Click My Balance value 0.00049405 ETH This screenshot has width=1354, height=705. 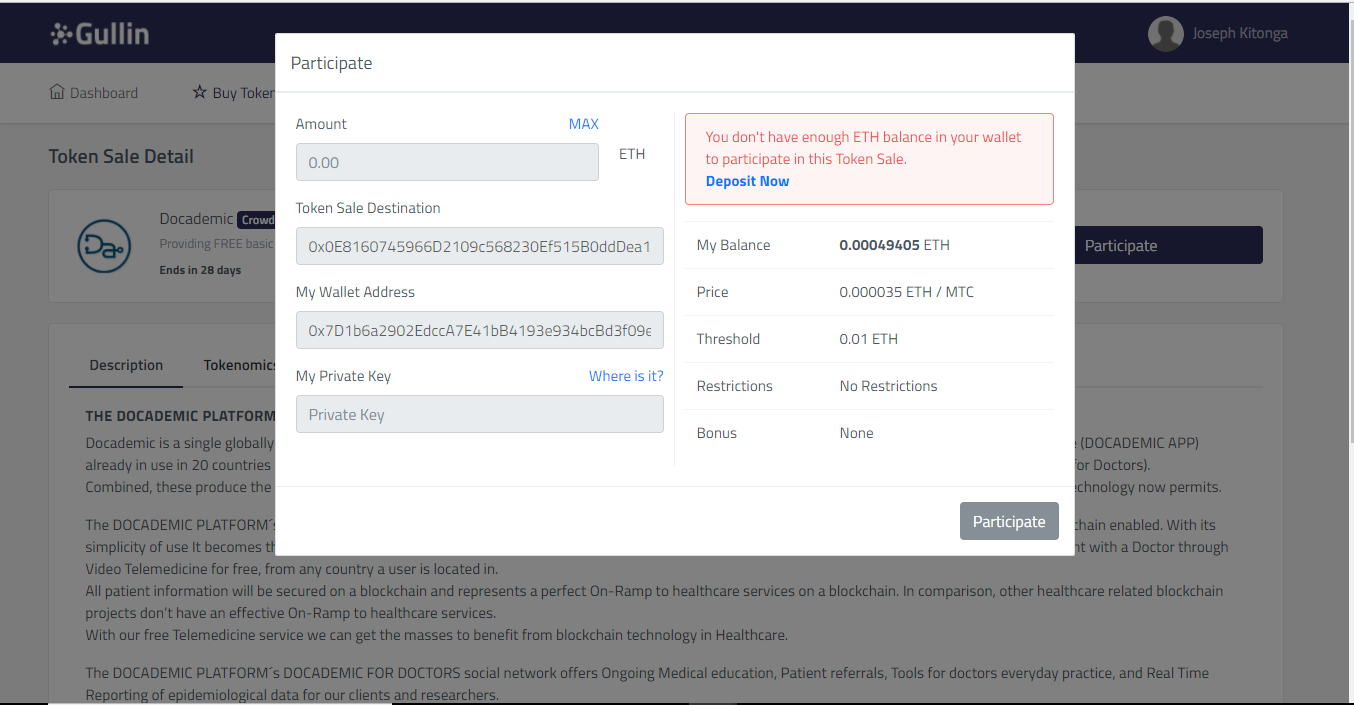895,245
